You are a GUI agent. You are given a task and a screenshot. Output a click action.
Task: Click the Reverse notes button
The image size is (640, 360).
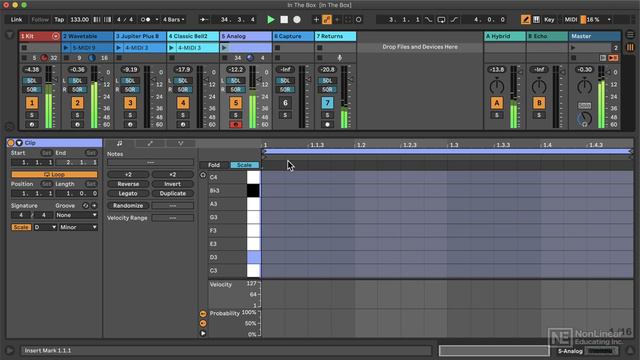coord(128,184)
